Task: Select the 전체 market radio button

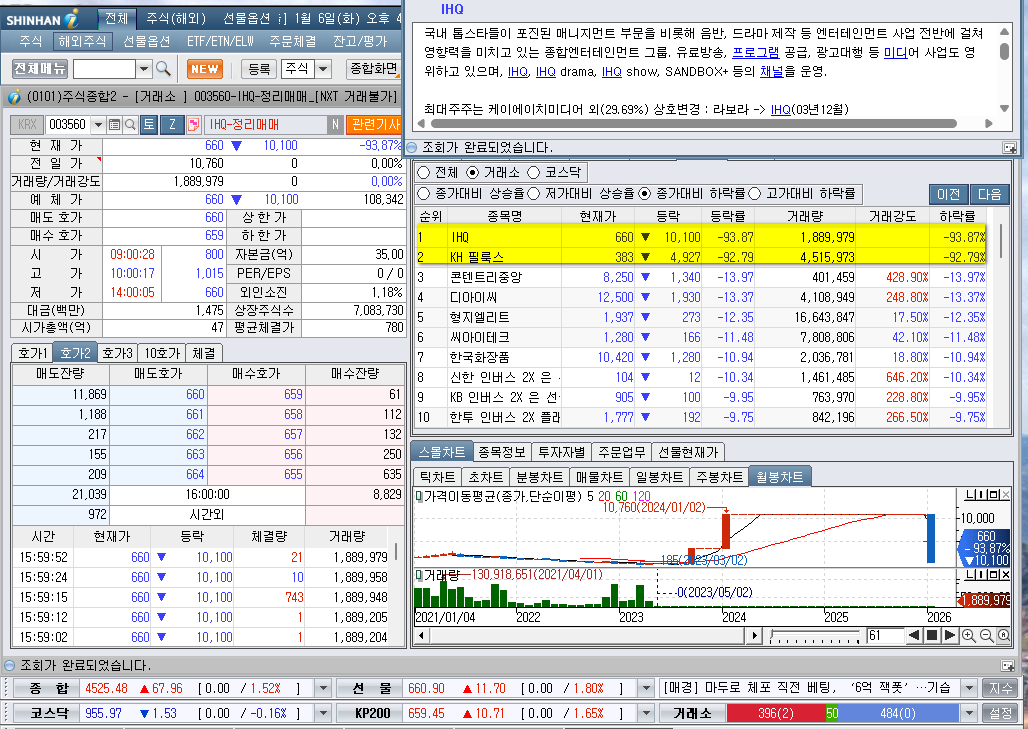Action: [x=424, y=172]
